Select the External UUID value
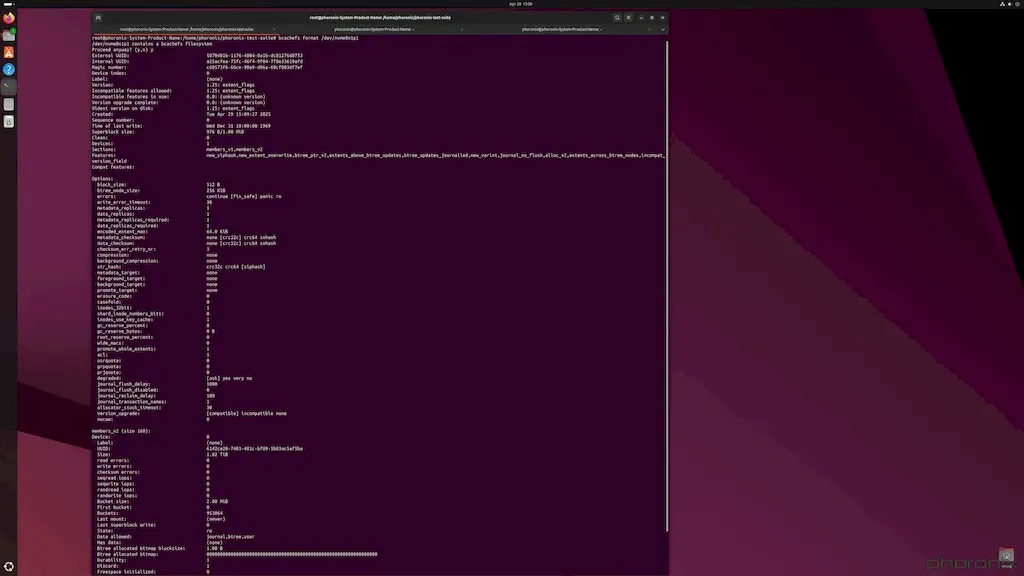The width and height of the screenshot is (1024, 576). [x=254, y=56]
